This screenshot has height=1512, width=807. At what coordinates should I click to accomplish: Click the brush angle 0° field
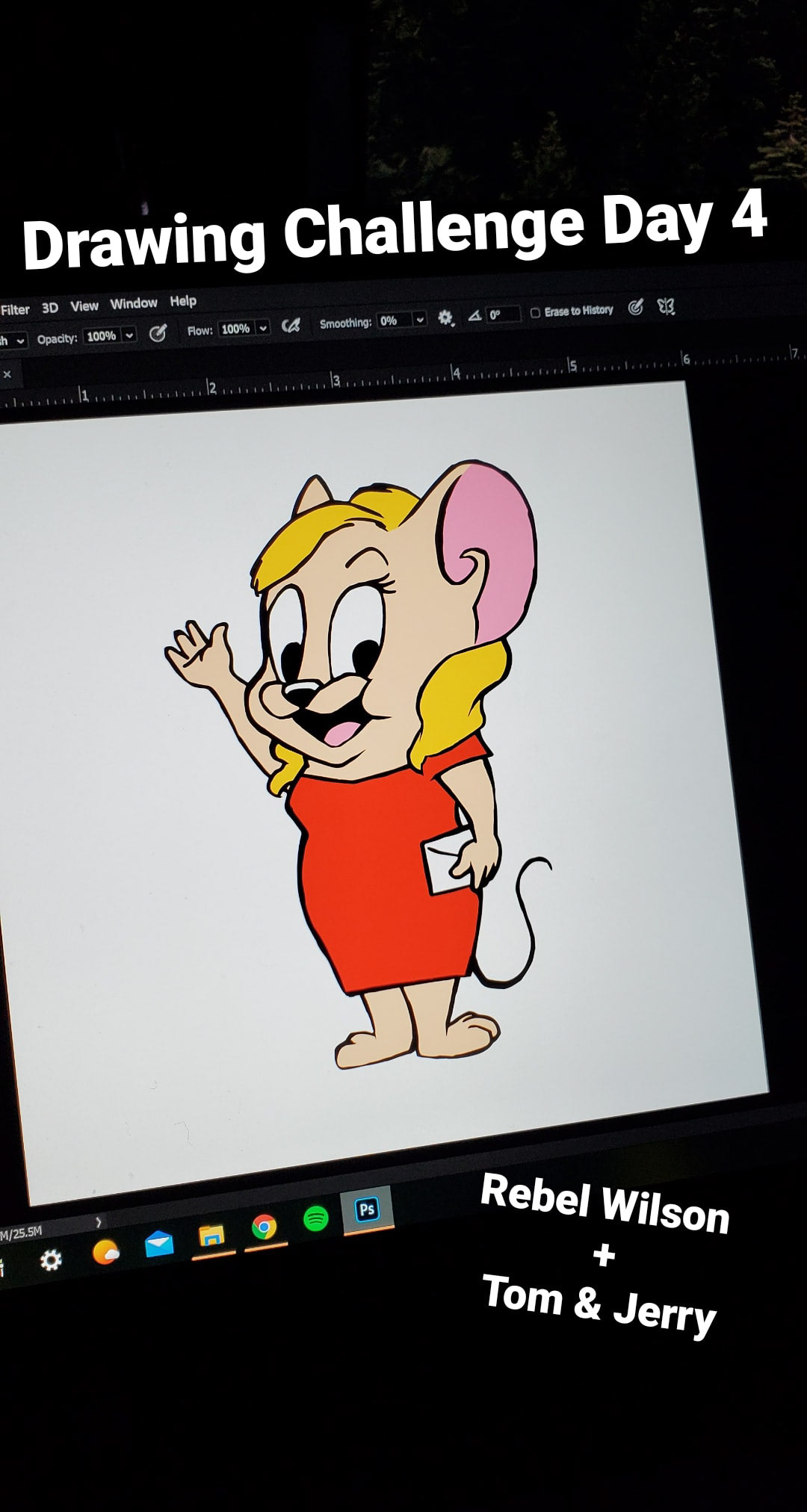point(503,315)
